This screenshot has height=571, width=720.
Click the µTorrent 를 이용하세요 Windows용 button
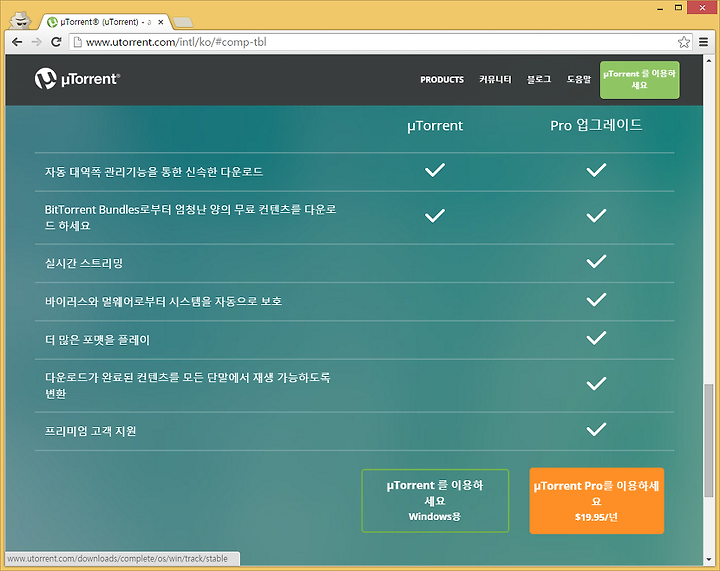[x=435, y=501]
